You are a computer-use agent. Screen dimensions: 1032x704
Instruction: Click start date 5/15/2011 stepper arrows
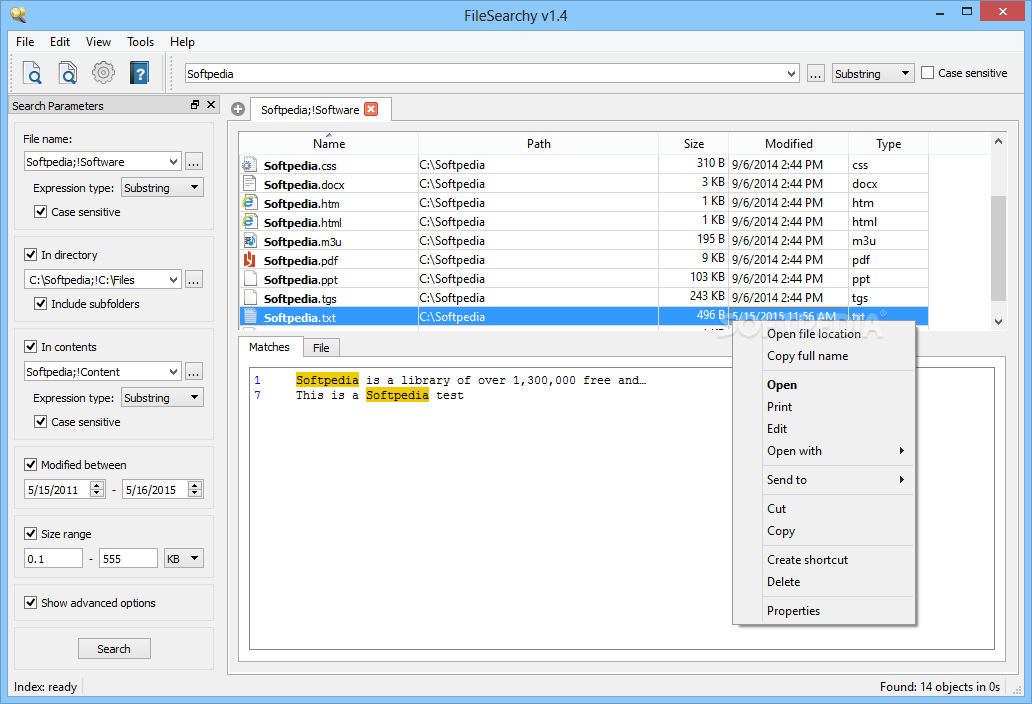[97, 490]
